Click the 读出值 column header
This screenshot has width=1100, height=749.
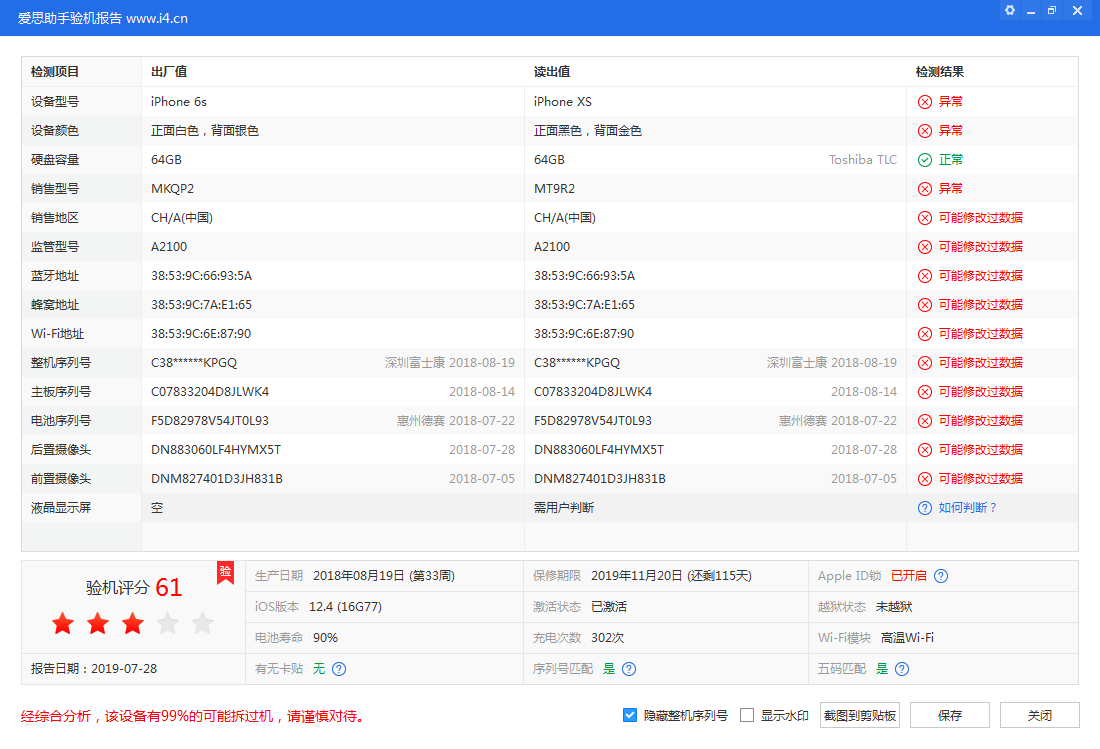tap(552, 72)
